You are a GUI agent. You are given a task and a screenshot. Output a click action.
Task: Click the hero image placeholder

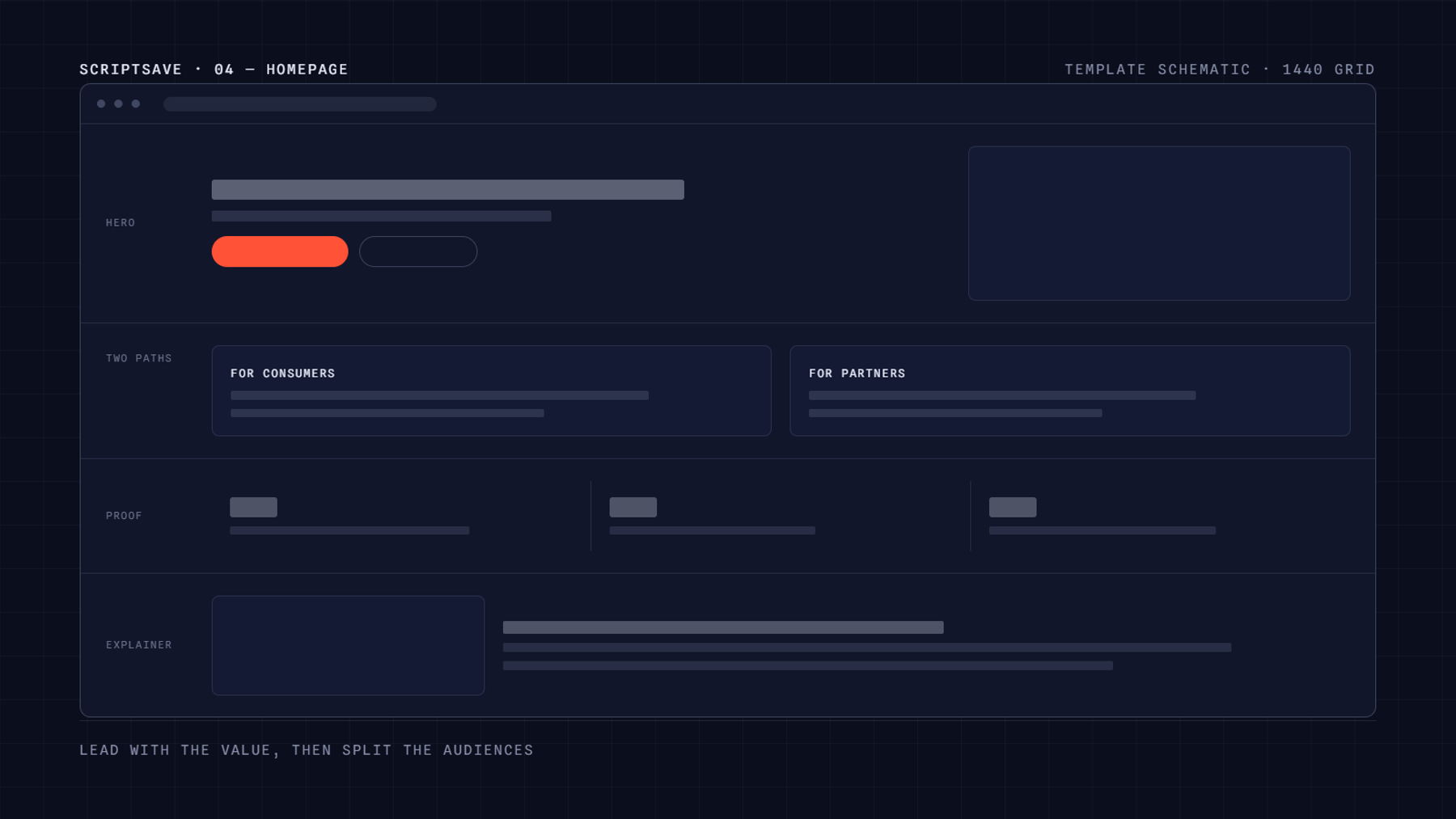1159,223
